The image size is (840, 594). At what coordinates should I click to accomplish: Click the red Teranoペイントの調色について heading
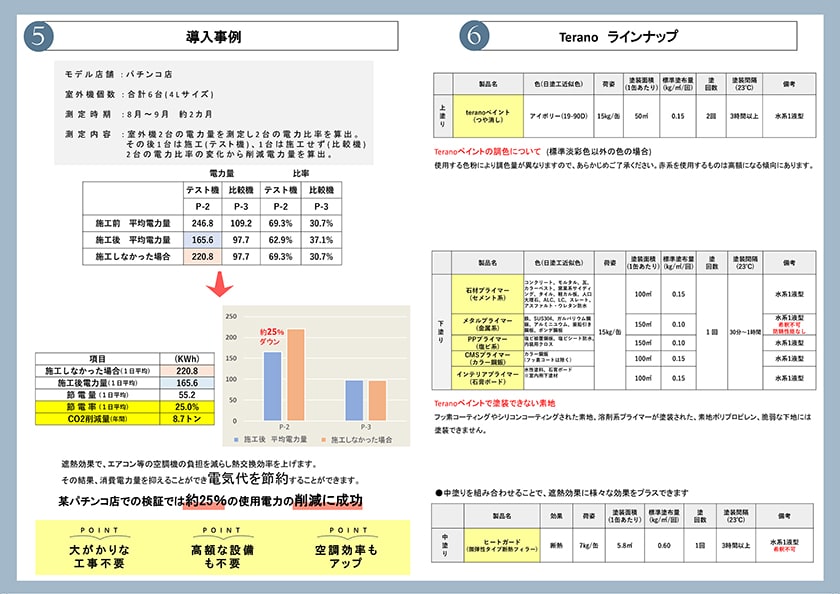point(487,152)
